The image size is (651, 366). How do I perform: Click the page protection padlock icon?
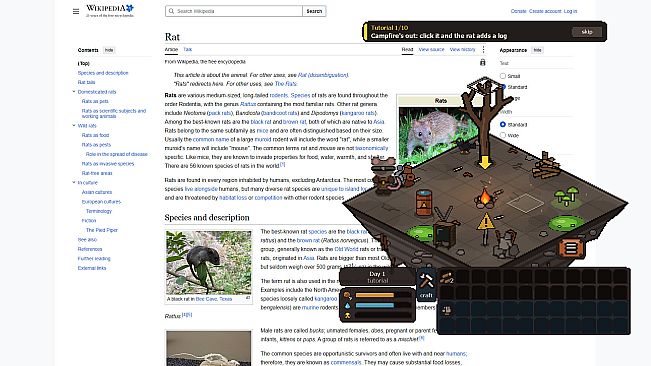point(482,63)
